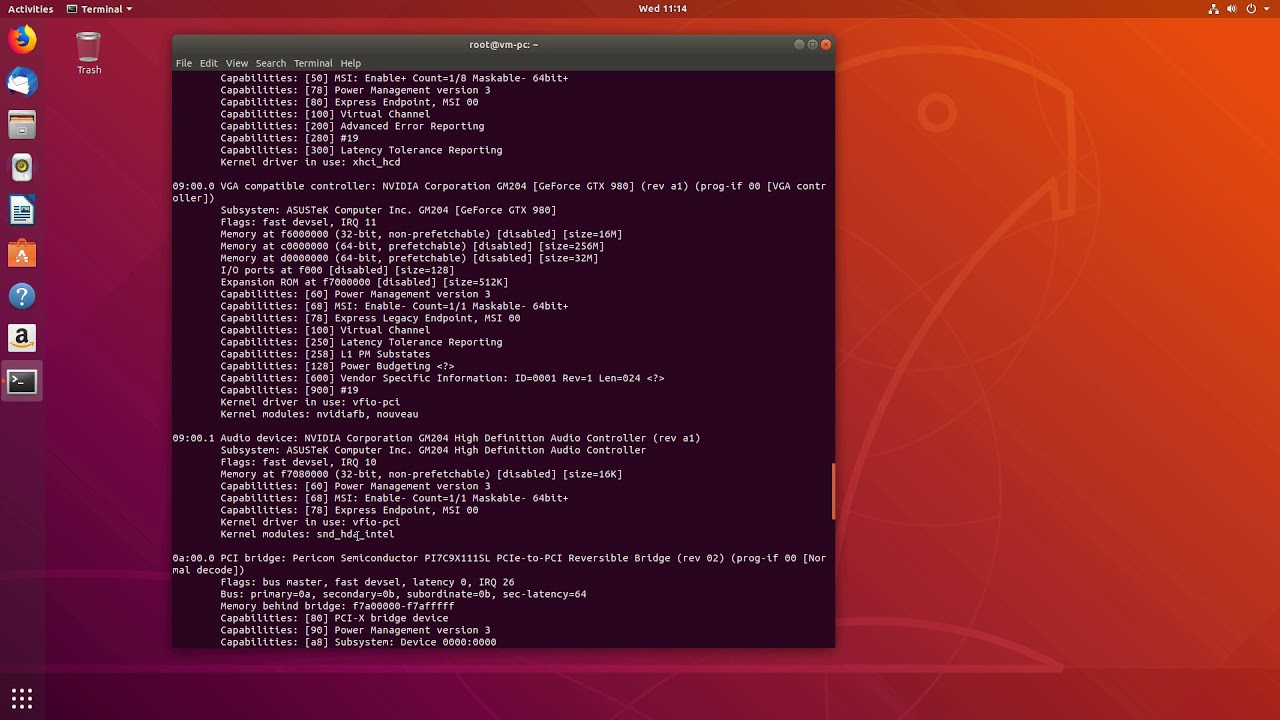Click 'Bus: primary=0a, secondary=0b' line
The height and width of the screenshot is (720, 1280).
403,594
